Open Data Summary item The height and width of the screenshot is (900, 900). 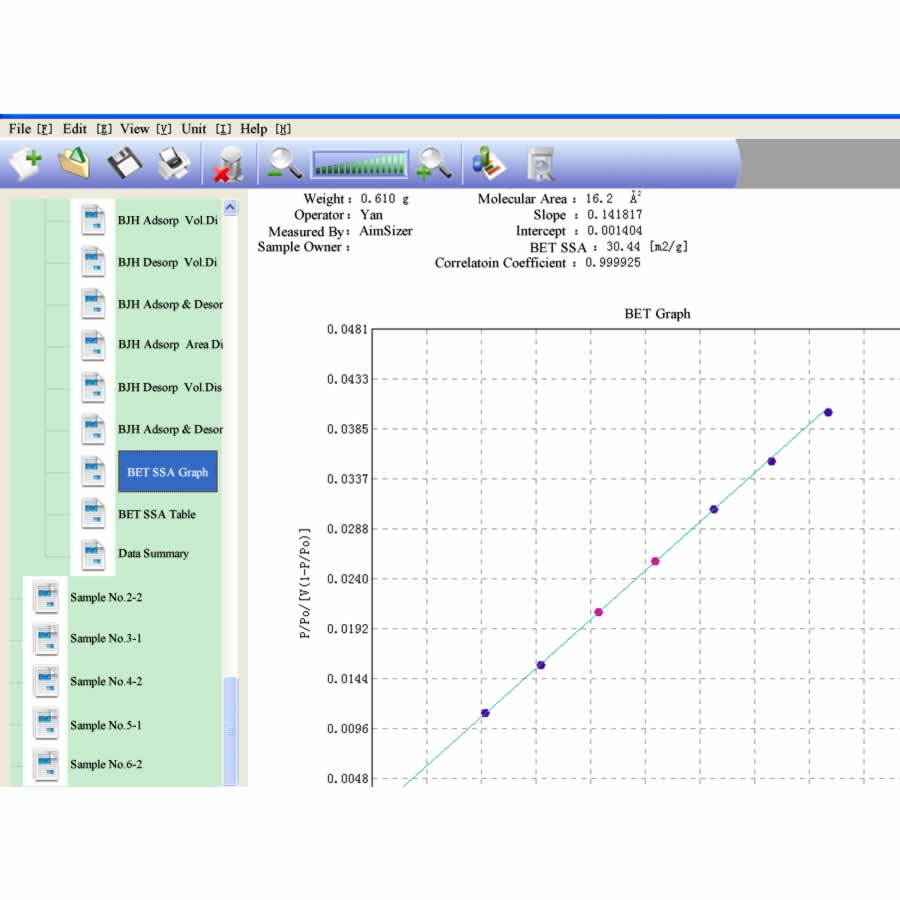(153, 553)
